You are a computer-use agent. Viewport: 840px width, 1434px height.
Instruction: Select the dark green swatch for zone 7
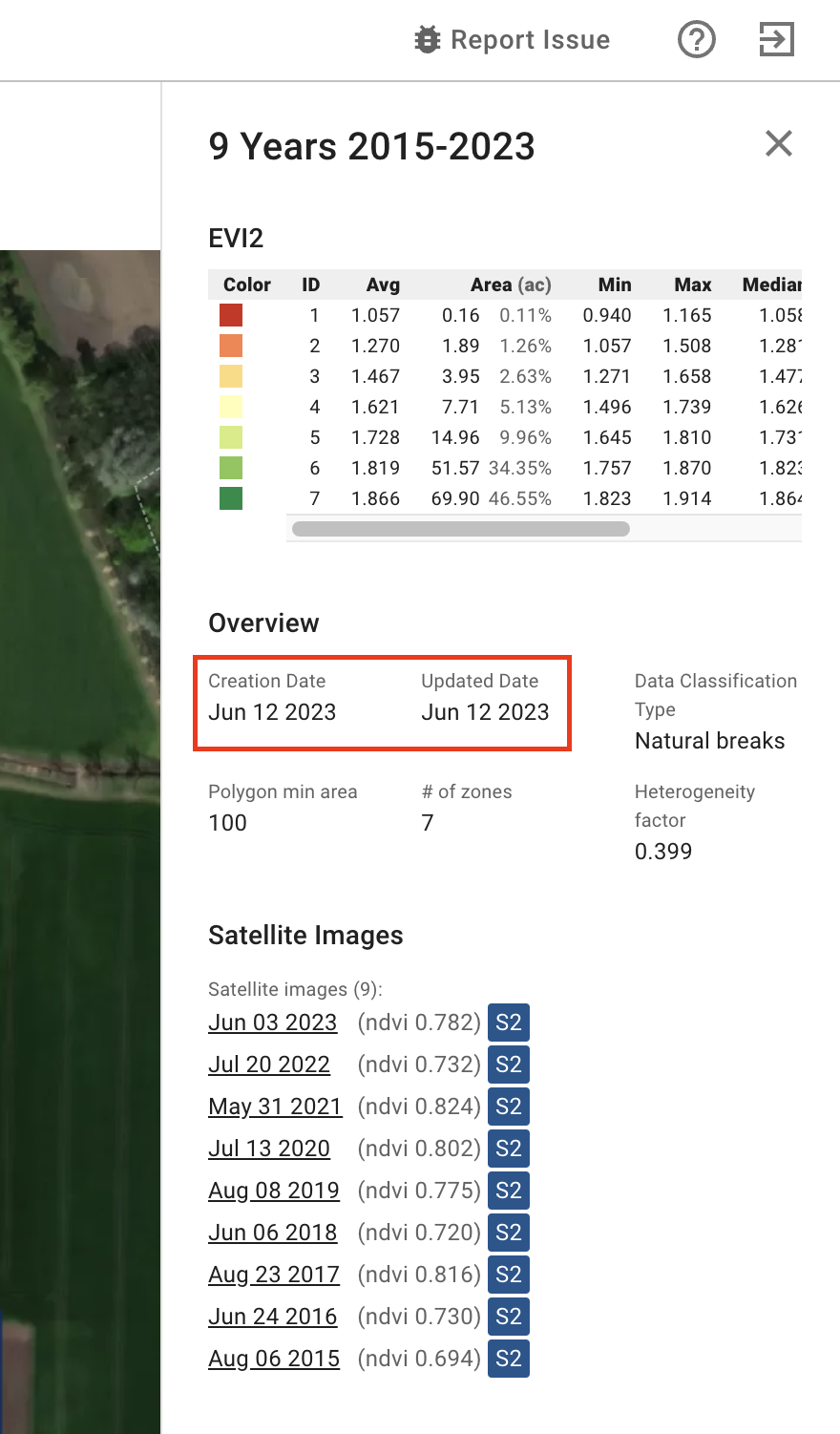231,498
